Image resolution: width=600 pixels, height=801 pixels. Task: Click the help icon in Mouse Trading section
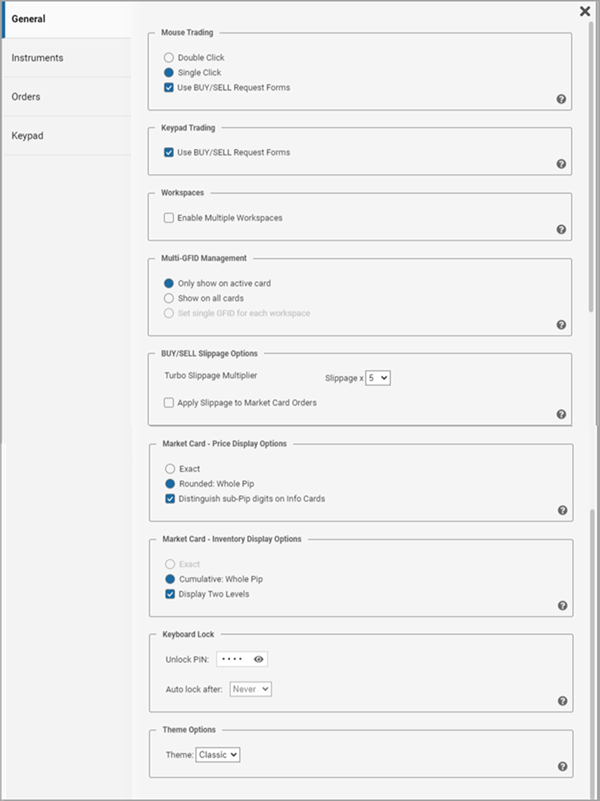pyautogui.click(x=562, y=99)
